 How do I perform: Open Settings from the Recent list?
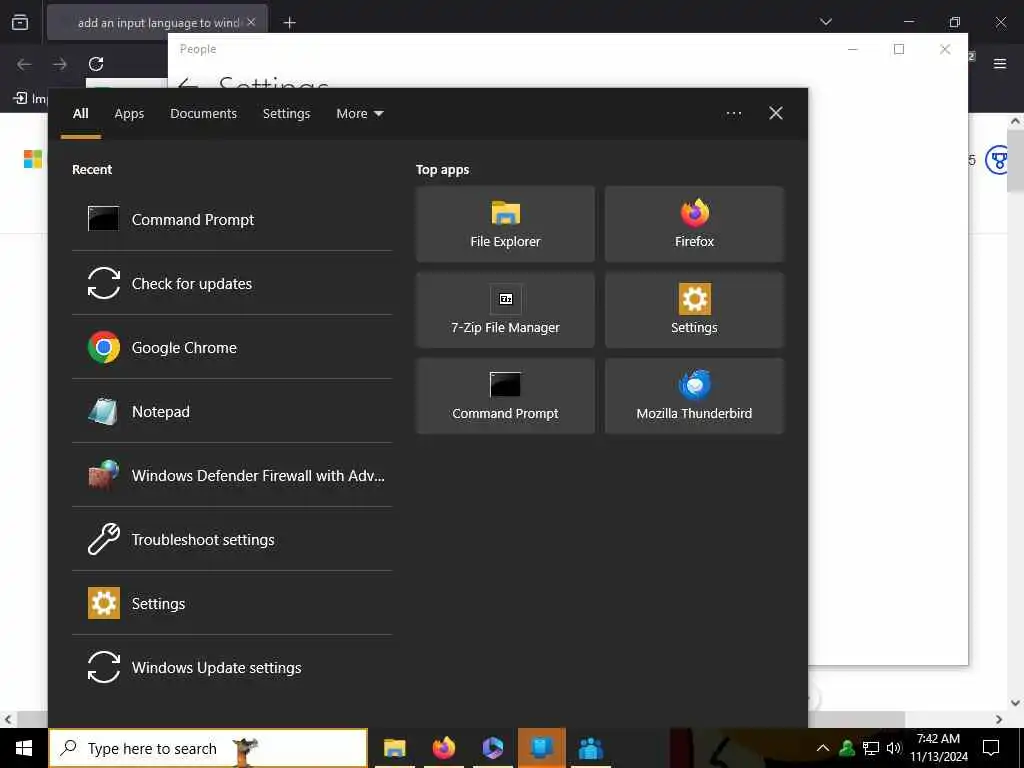click(232, 603)
